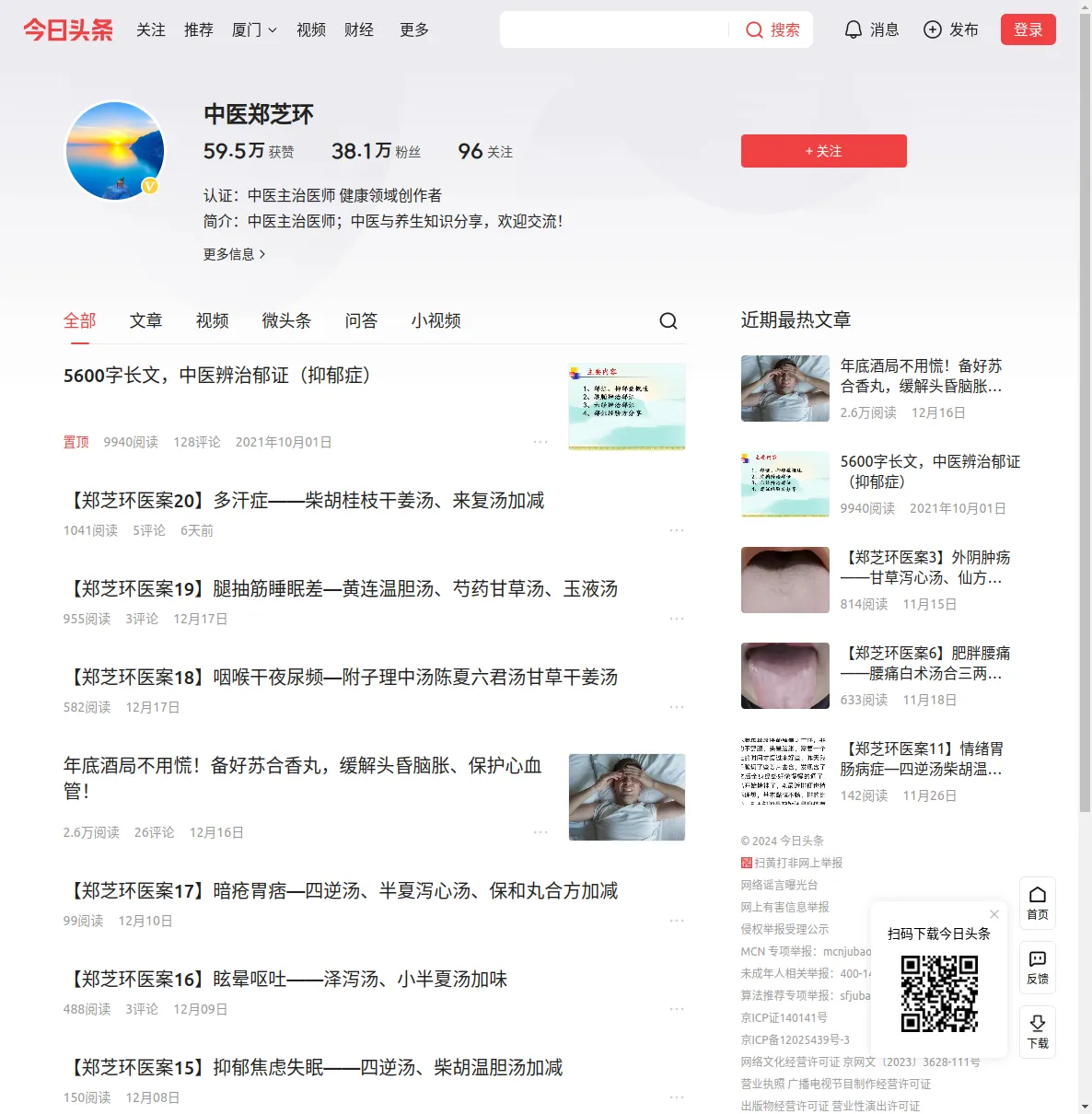The image size is (1092, 1114).
Task: Click the header search input field
Action: pyautogui.click(x=613, y=29)
